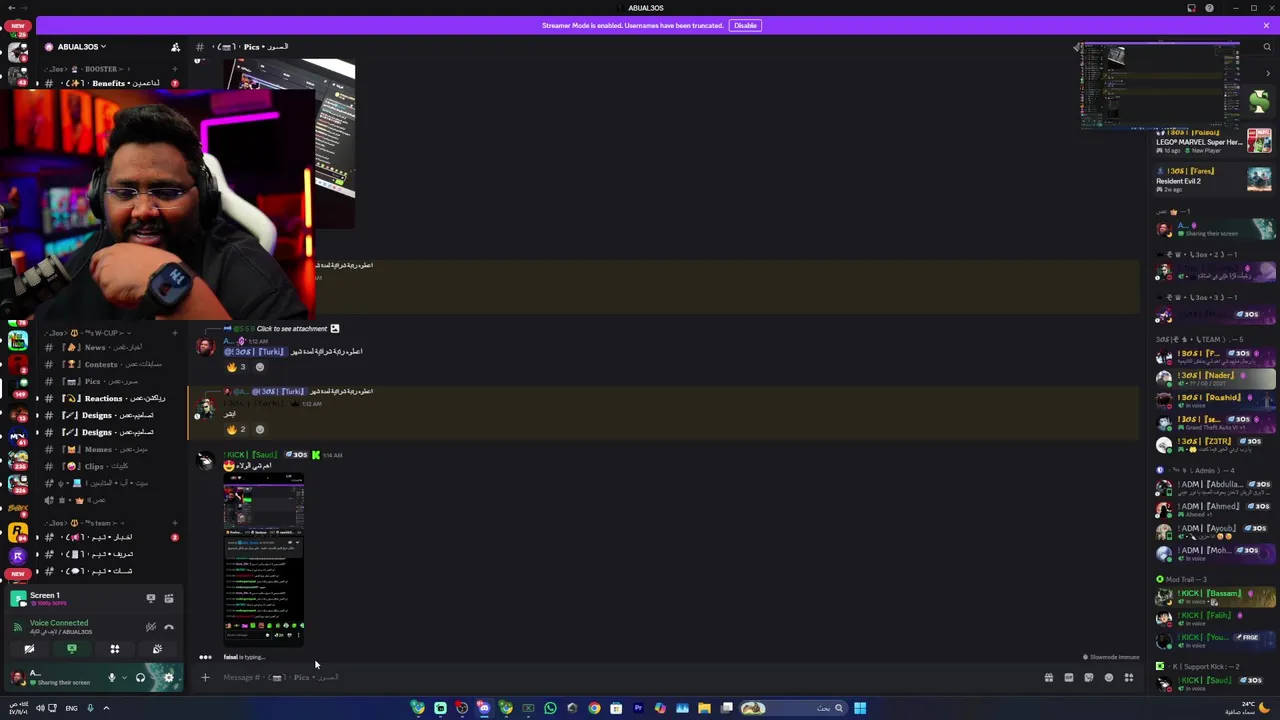Open the apps launcher in message bar
Viewport: 1280px width, 720px height.
(x=1129, y=678)
